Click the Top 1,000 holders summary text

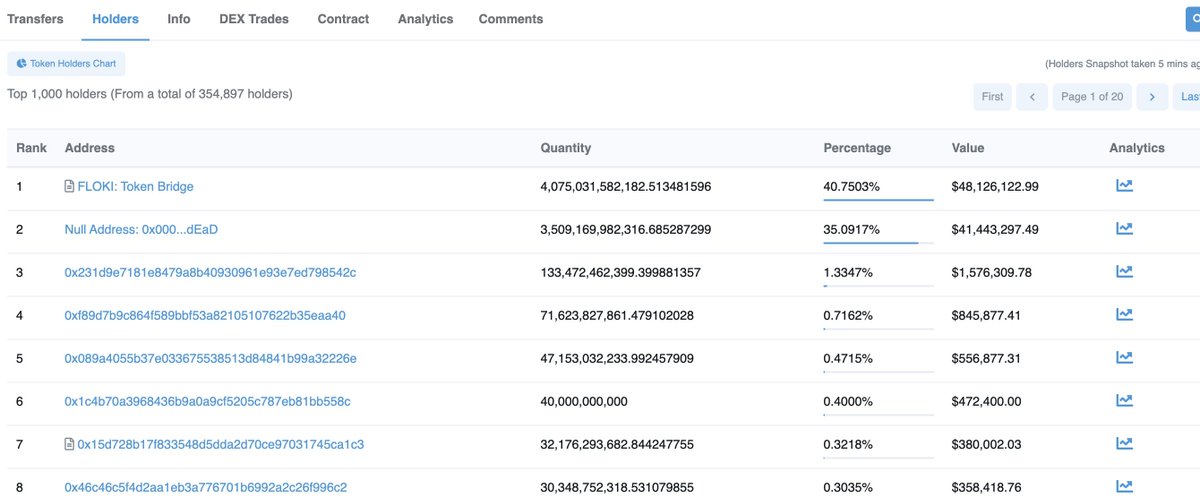(150, 94)
